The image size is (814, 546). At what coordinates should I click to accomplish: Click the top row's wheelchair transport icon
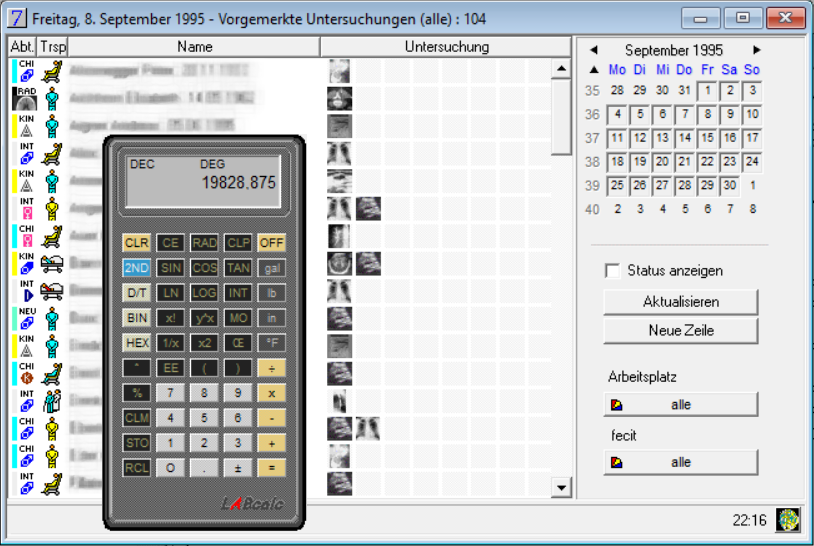[x=51, y=70]
